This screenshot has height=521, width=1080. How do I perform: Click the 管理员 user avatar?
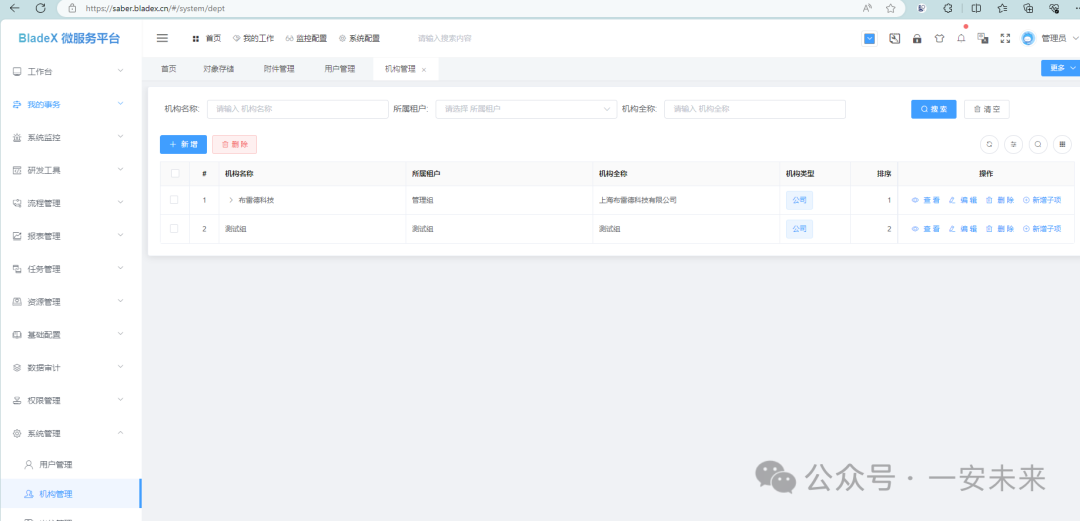tap(1028, 39)
